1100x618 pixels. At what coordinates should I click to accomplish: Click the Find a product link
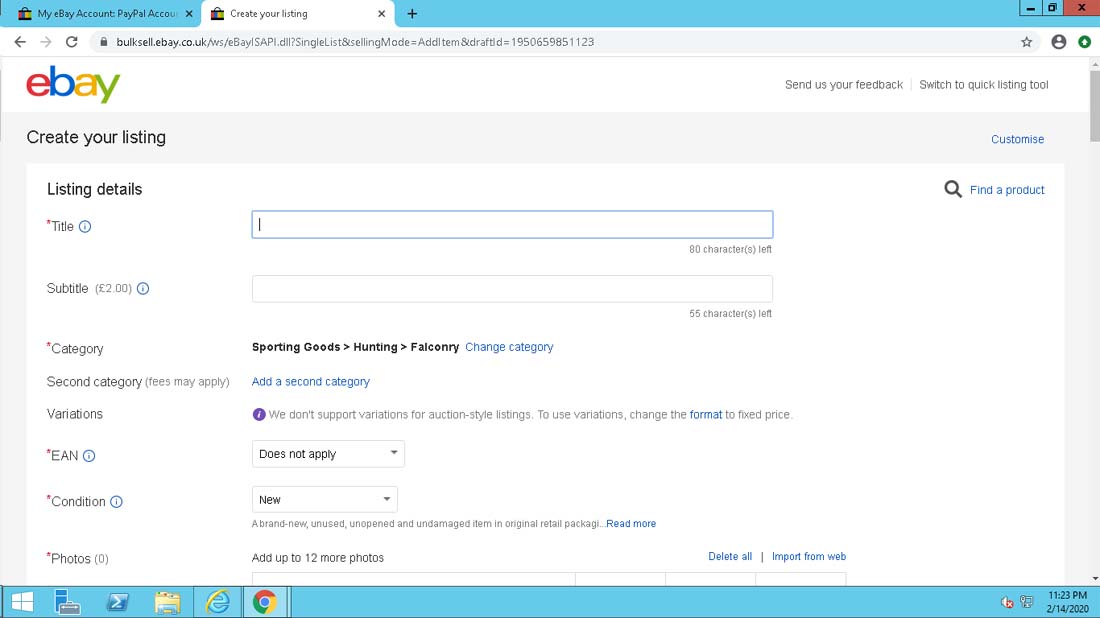(x=1007, y=190)
